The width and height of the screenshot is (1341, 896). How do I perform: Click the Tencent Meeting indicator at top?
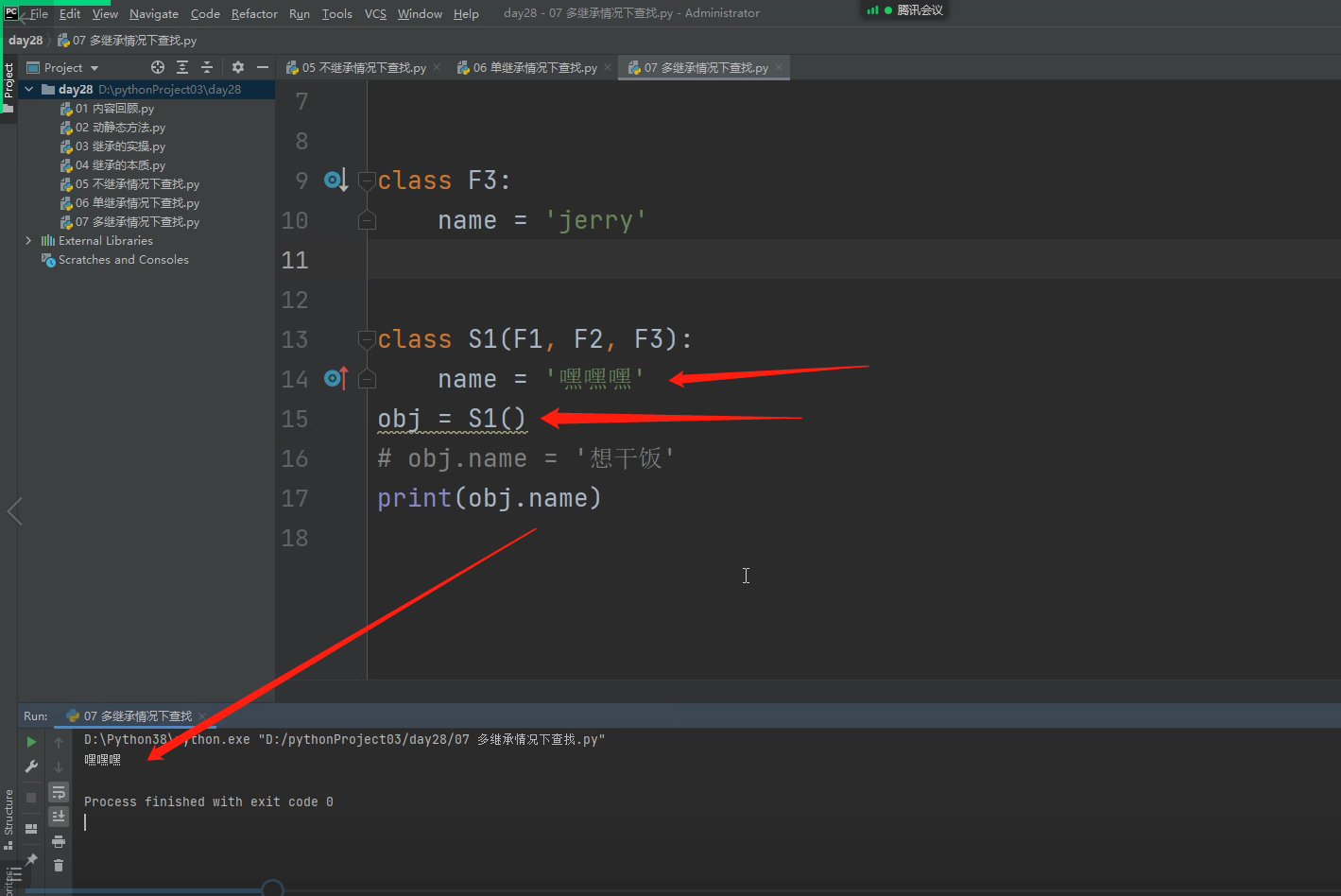tap(905, 10)
